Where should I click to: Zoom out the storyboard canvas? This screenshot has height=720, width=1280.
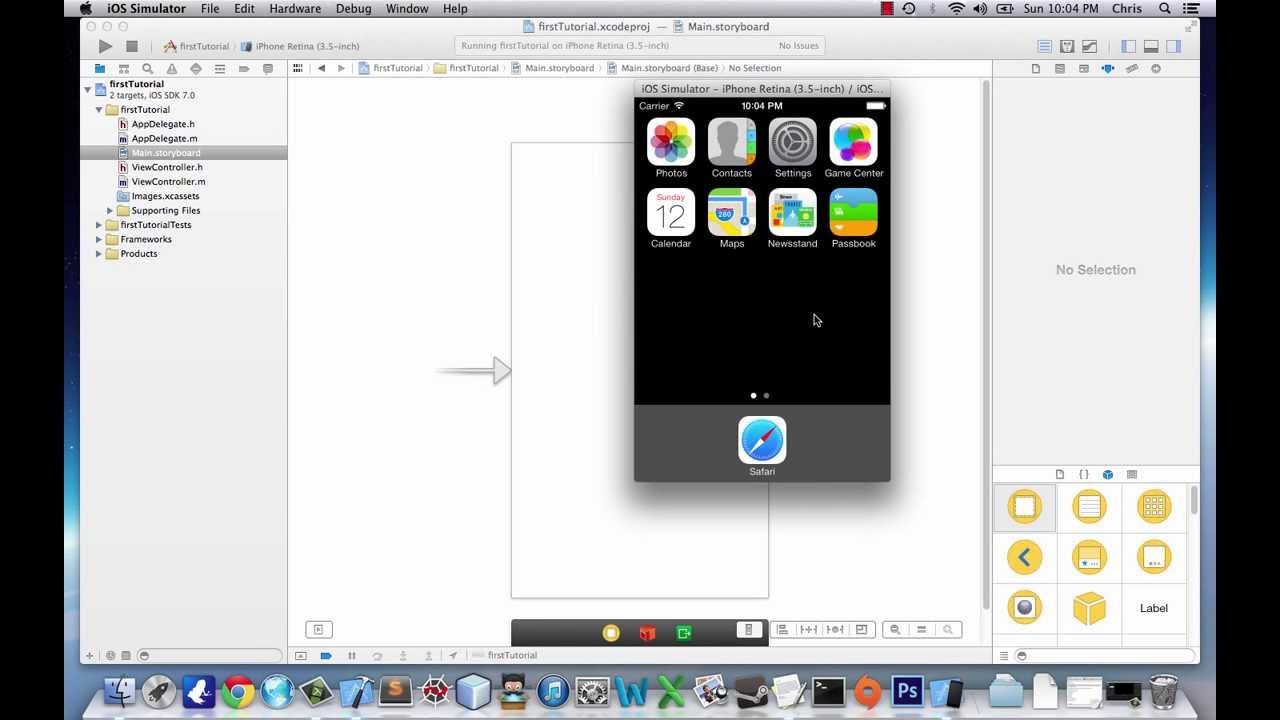pos(895,629)
